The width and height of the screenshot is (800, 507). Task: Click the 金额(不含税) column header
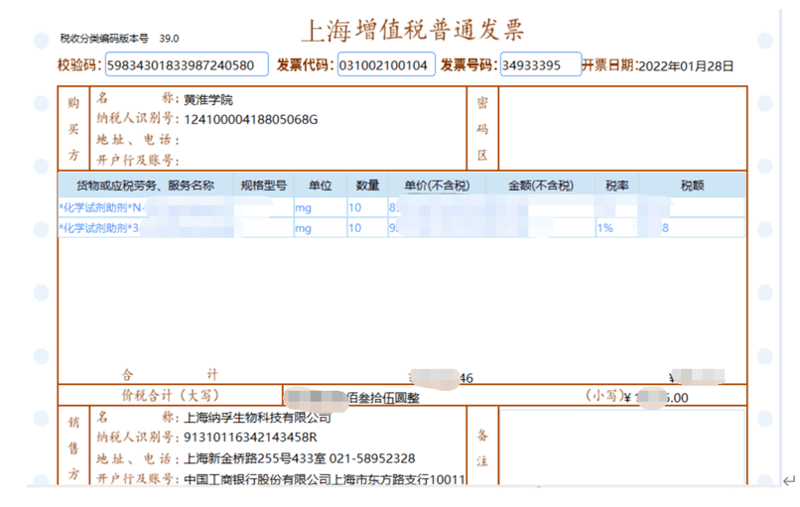[x=540, y=186]
